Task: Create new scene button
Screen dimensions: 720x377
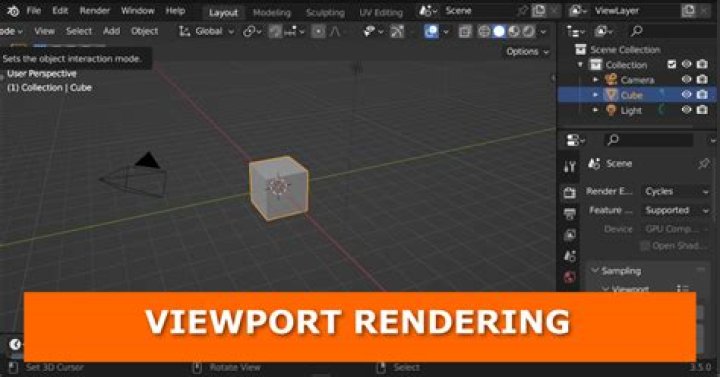Action: coord(539,11)
